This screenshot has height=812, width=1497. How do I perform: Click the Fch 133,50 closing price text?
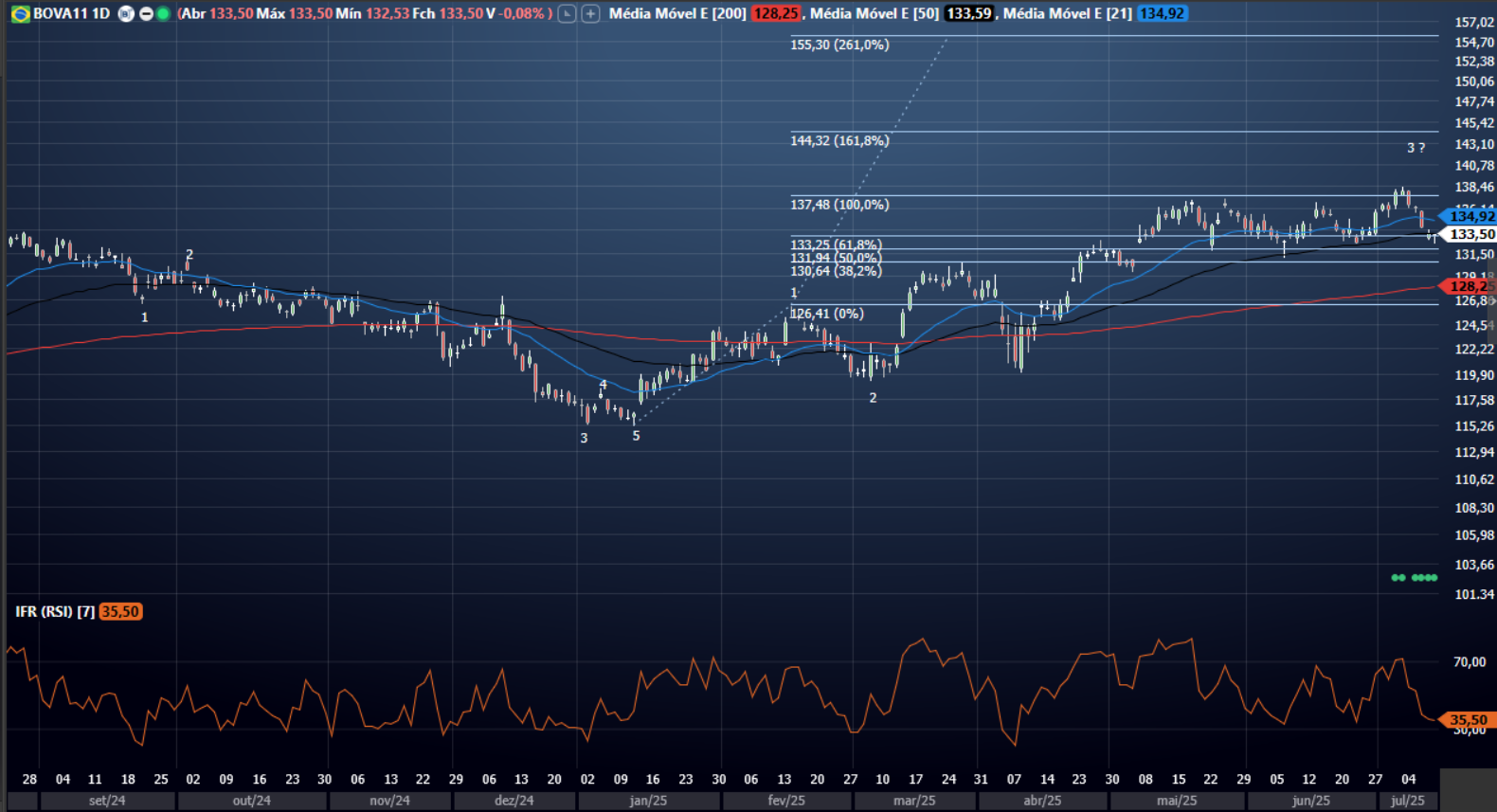point(447,14)
